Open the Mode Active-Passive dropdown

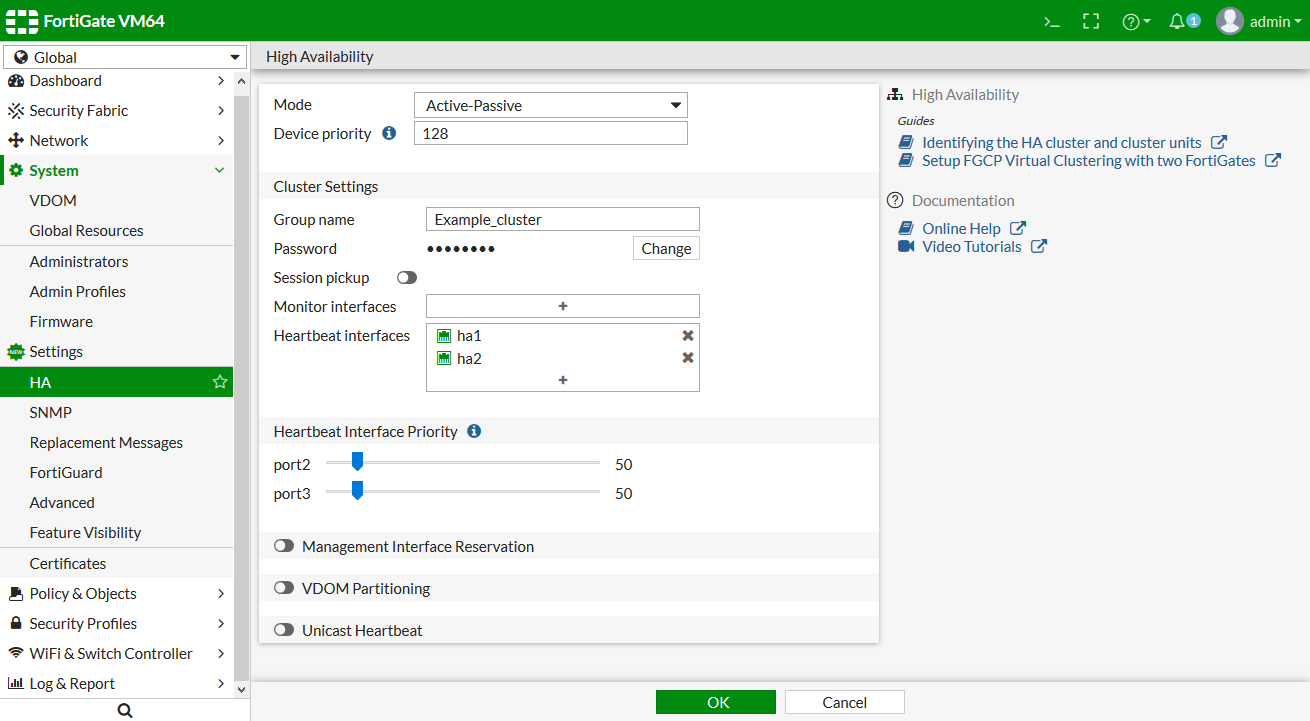[x=550, y=105]
